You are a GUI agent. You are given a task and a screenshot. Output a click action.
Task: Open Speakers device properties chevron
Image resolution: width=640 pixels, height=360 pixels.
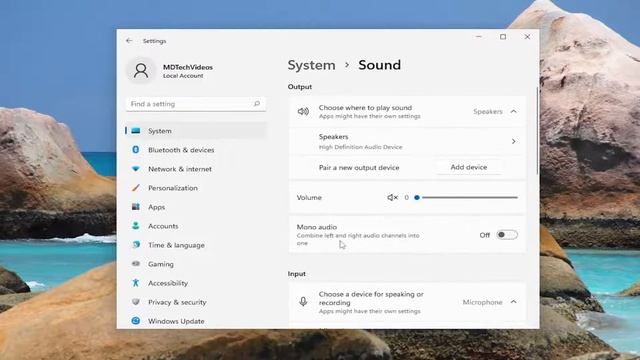[513, 141]
